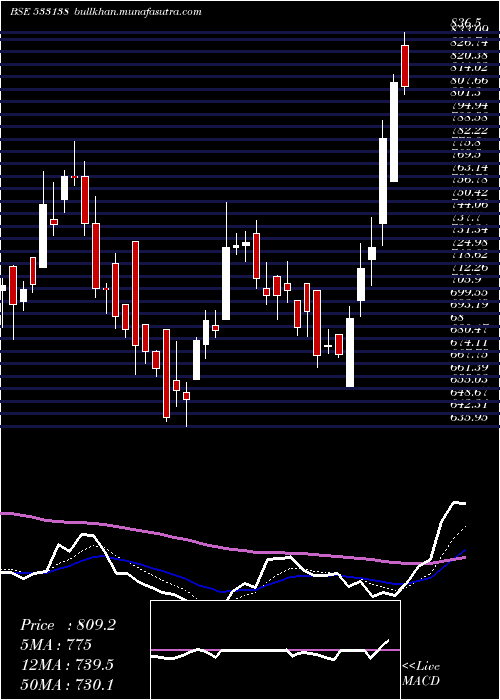Viewport: 500px width, 700px height.
Task: Click the 'bullkhan.munafasutra.com' header text
Action: [x=136, y=12]
